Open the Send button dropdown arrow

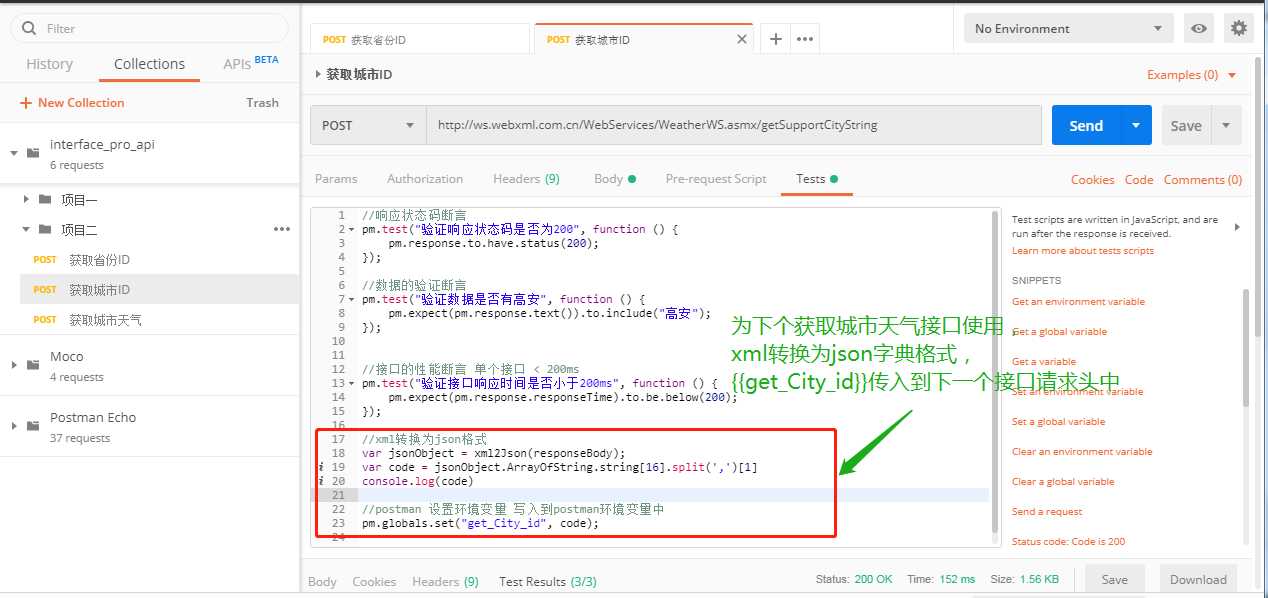pyautogui.click(x=1135, y=125)
